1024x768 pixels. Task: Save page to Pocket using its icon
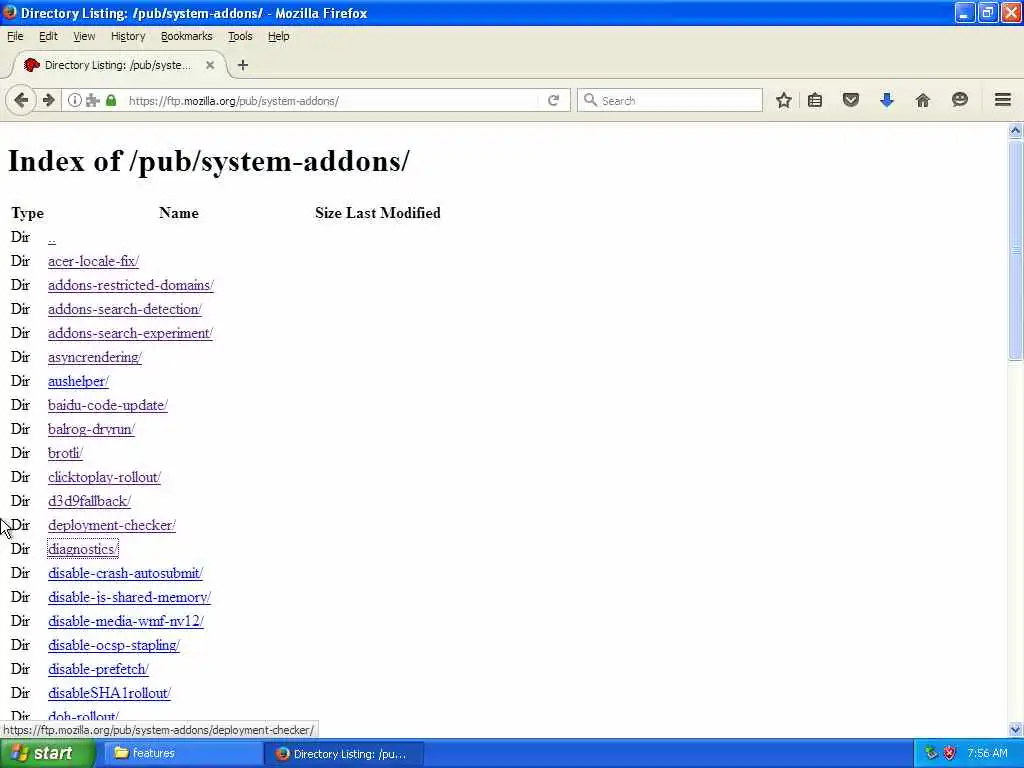click(850, 101)
